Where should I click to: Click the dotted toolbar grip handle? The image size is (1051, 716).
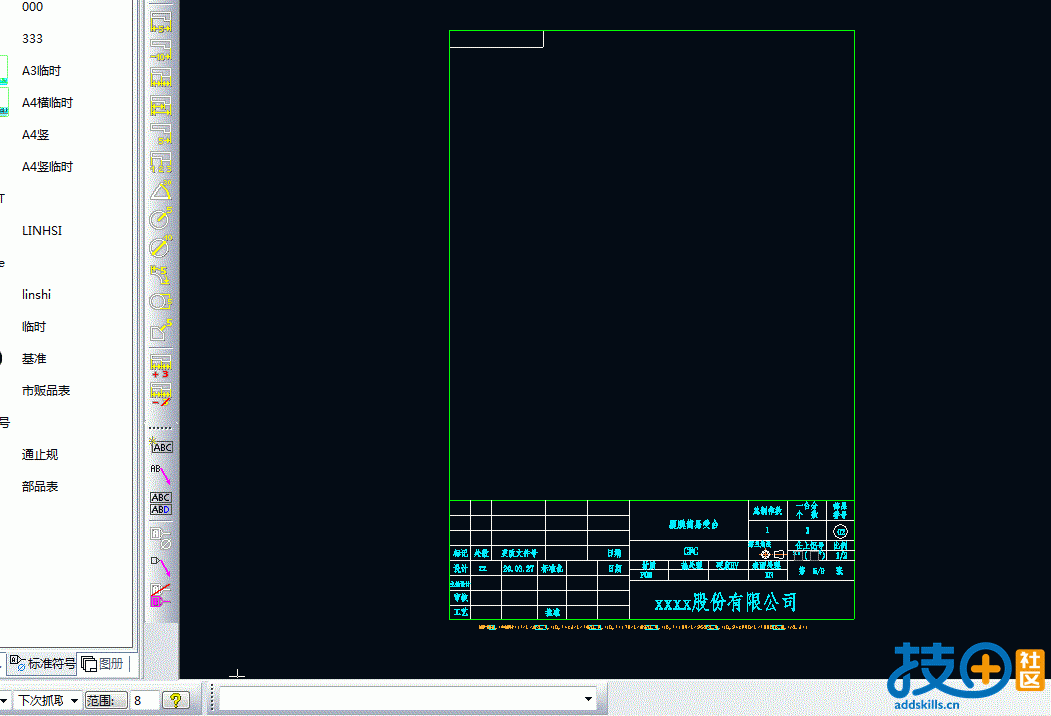(160, 428)
